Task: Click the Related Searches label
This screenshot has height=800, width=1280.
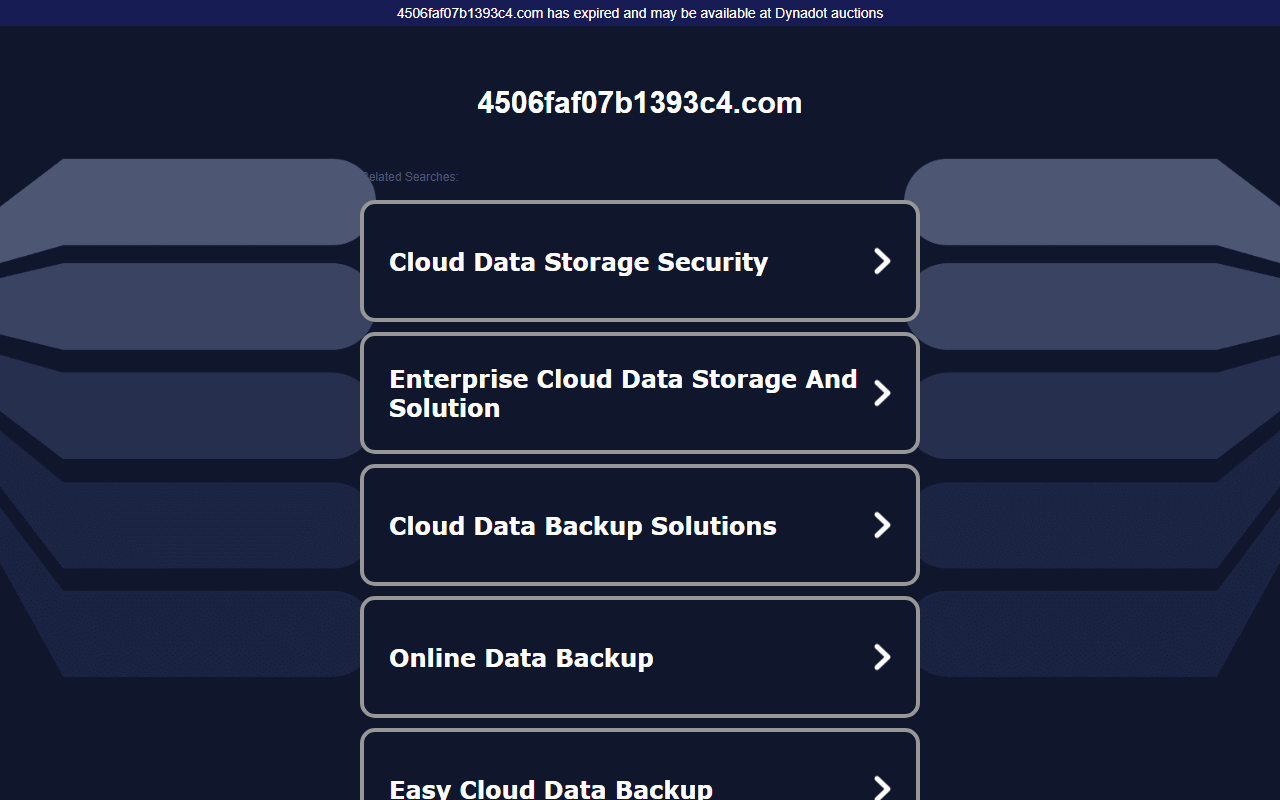Action: coord(409,177)
